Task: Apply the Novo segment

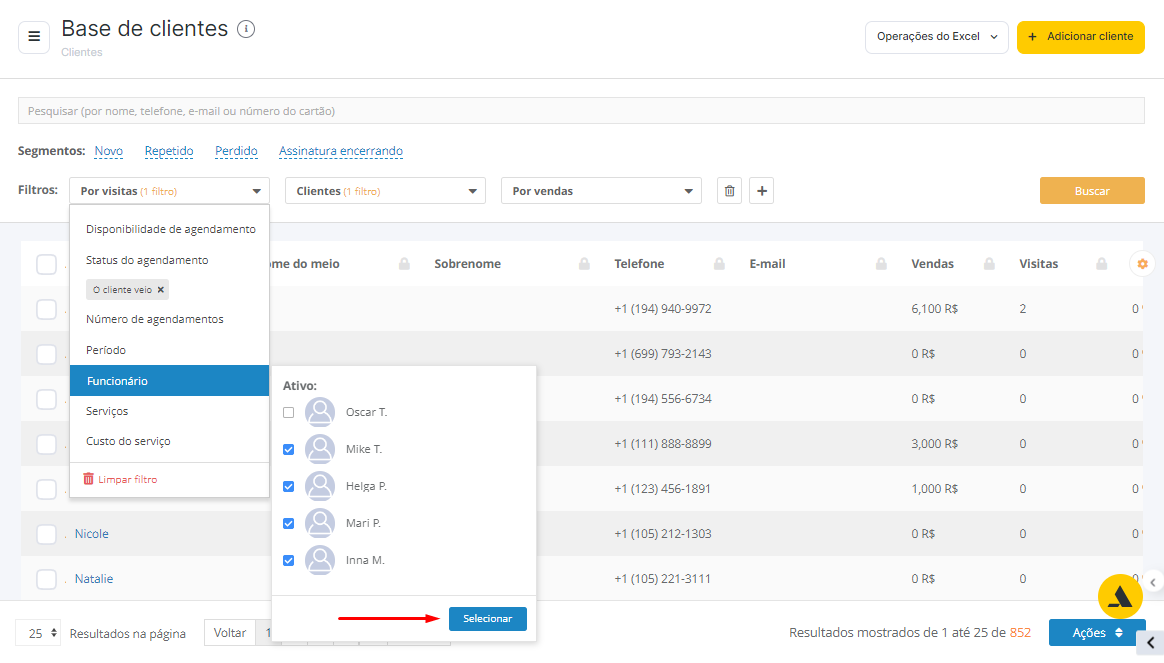Action: 108,151
